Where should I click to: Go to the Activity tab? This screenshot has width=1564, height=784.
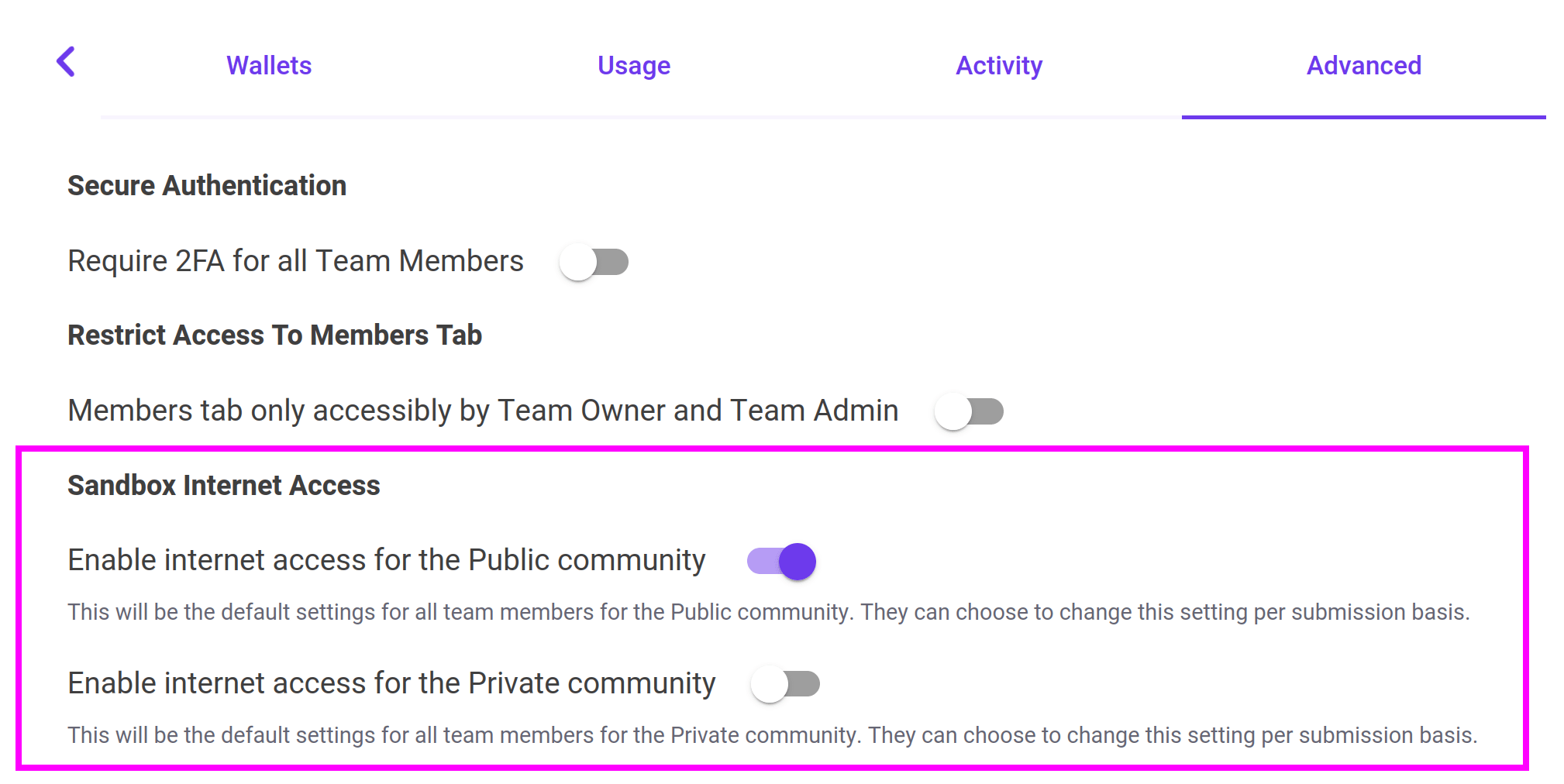pyautogui.click(x=998, y=66)
